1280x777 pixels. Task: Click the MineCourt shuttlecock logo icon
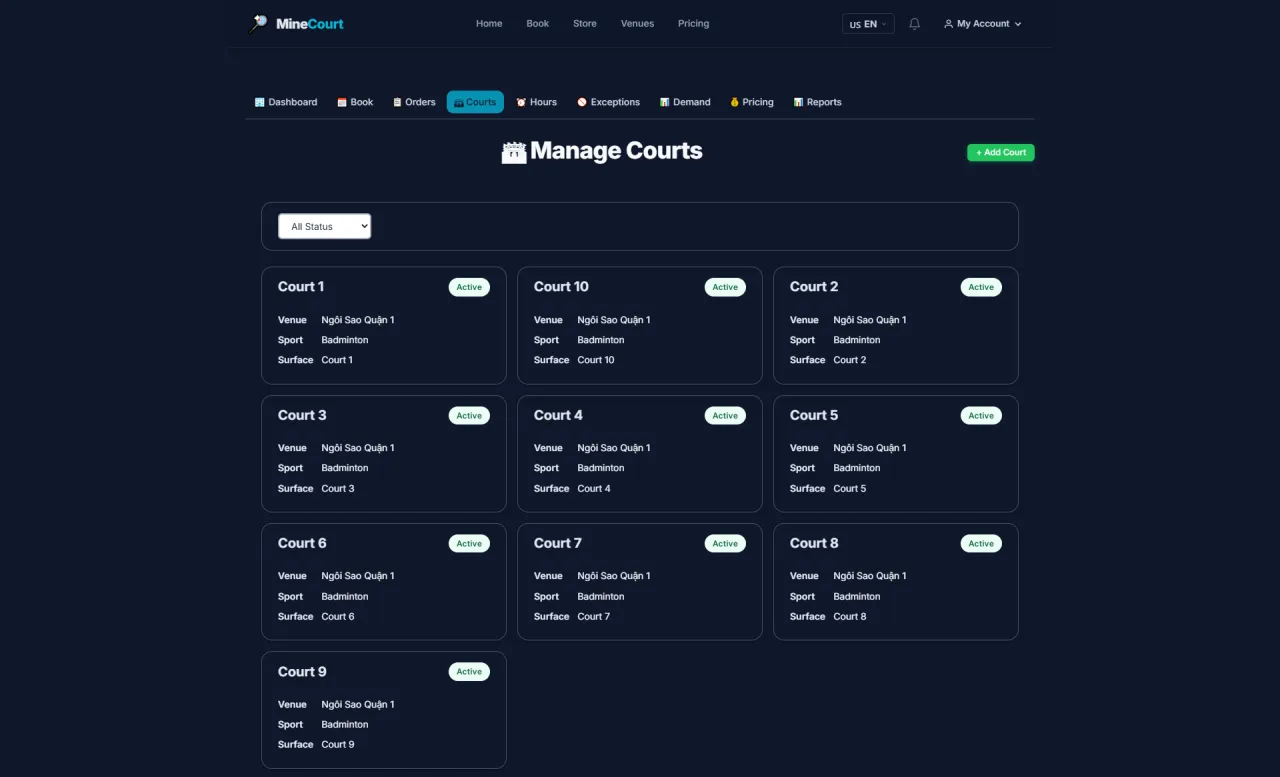click(259, 24)
